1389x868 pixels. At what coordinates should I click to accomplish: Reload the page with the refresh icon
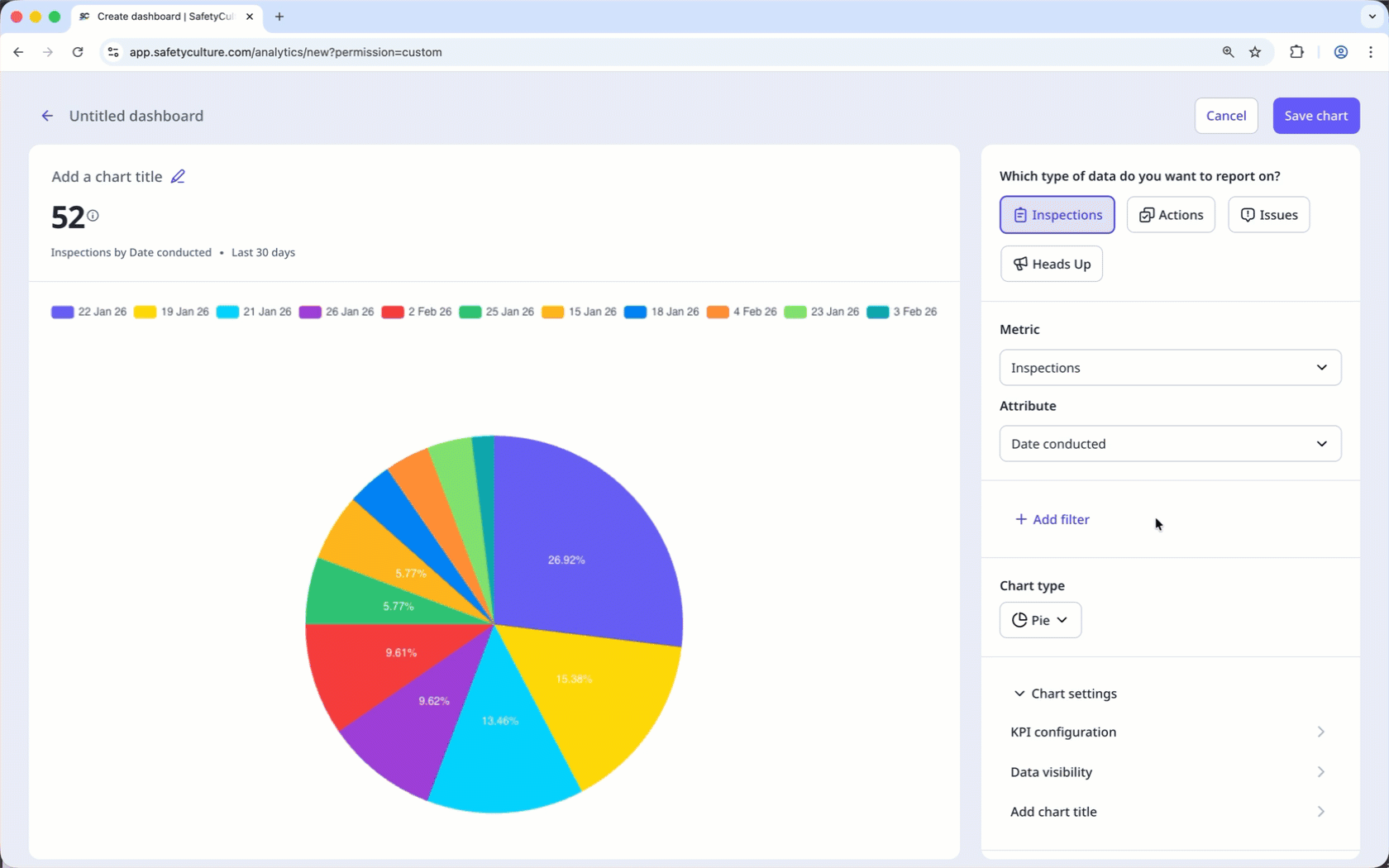78,52
